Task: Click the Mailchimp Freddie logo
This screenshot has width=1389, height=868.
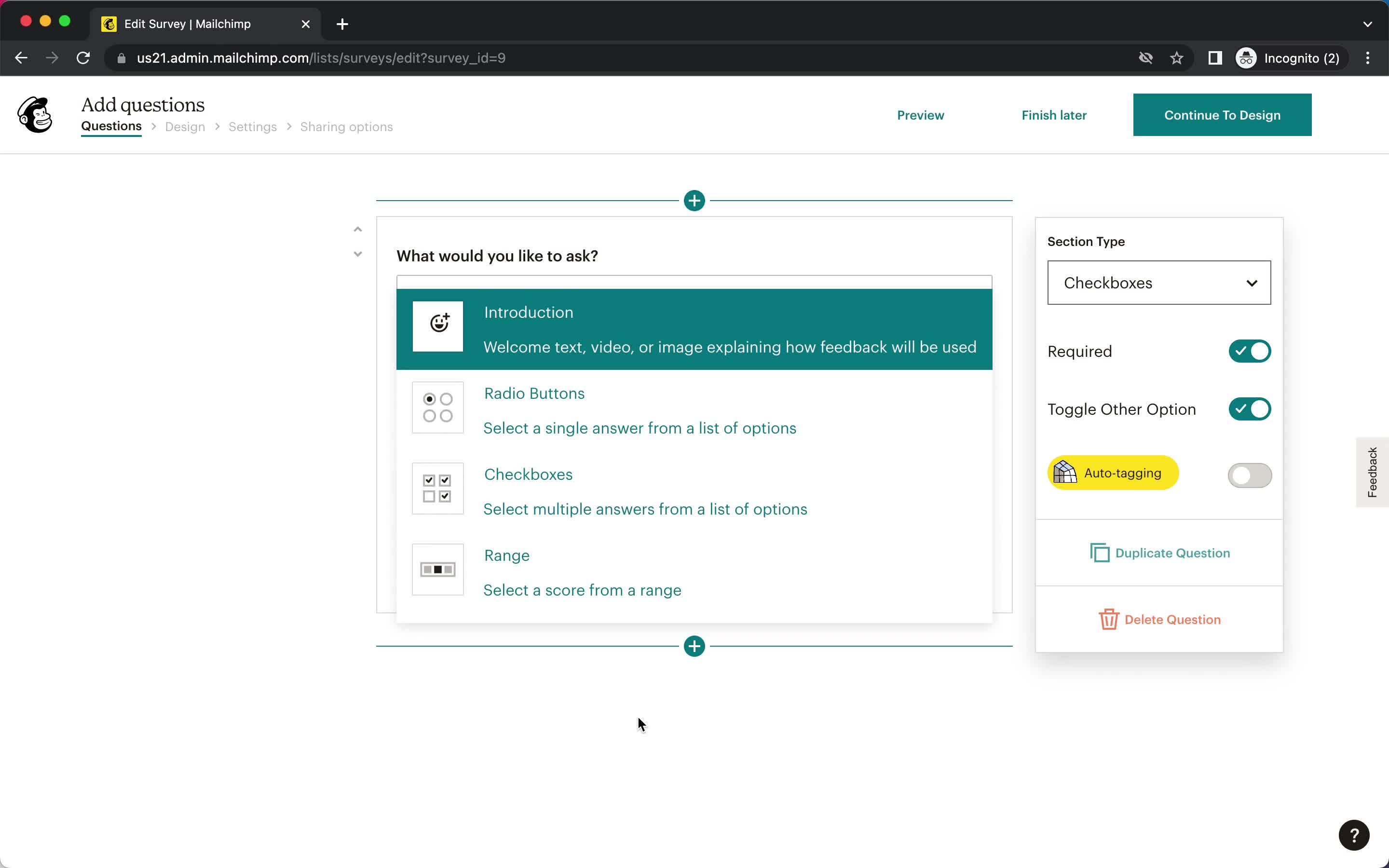Action: [x=35, y=115]
